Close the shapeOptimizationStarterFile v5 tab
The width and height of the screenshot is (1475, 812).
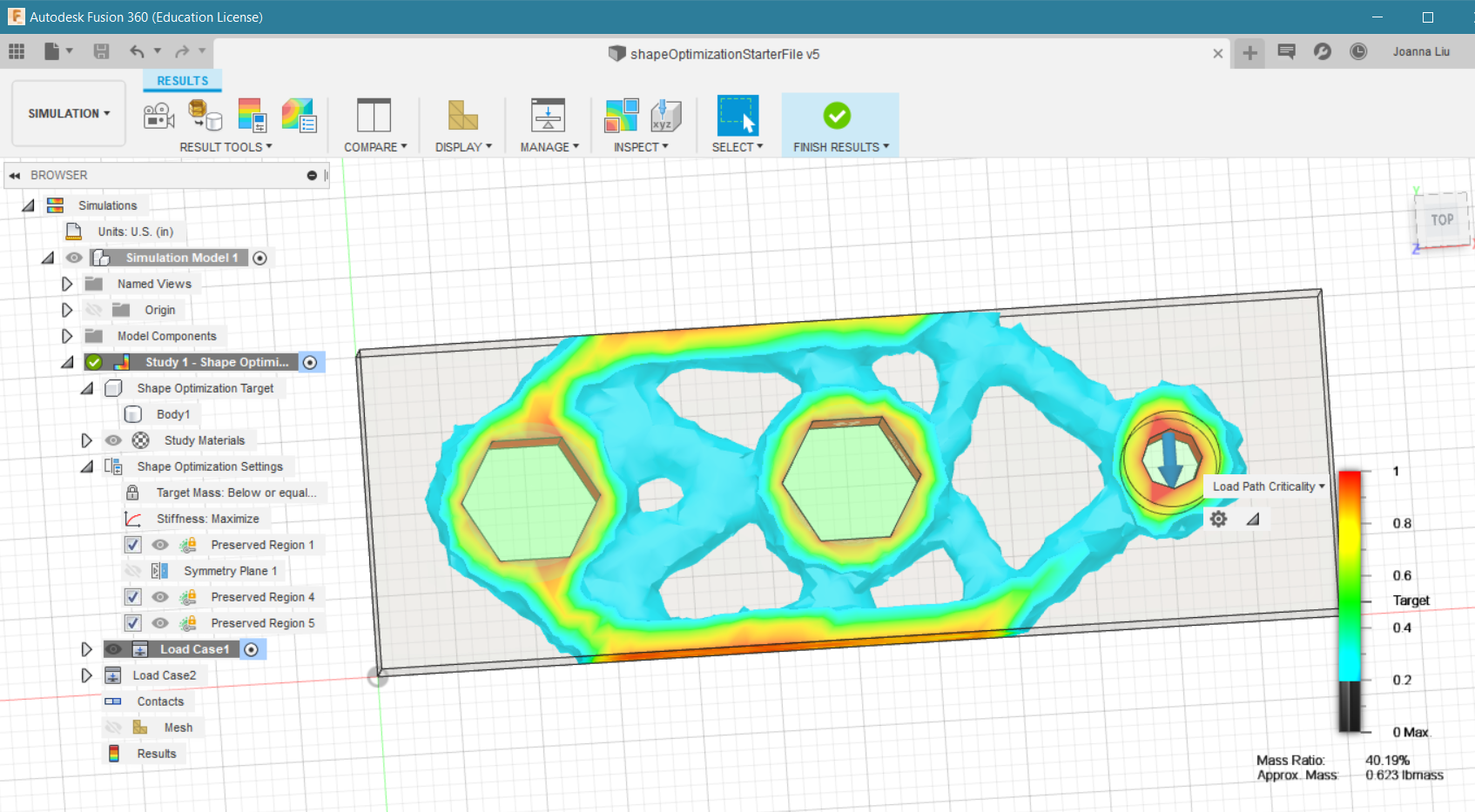click(1218, 54)
